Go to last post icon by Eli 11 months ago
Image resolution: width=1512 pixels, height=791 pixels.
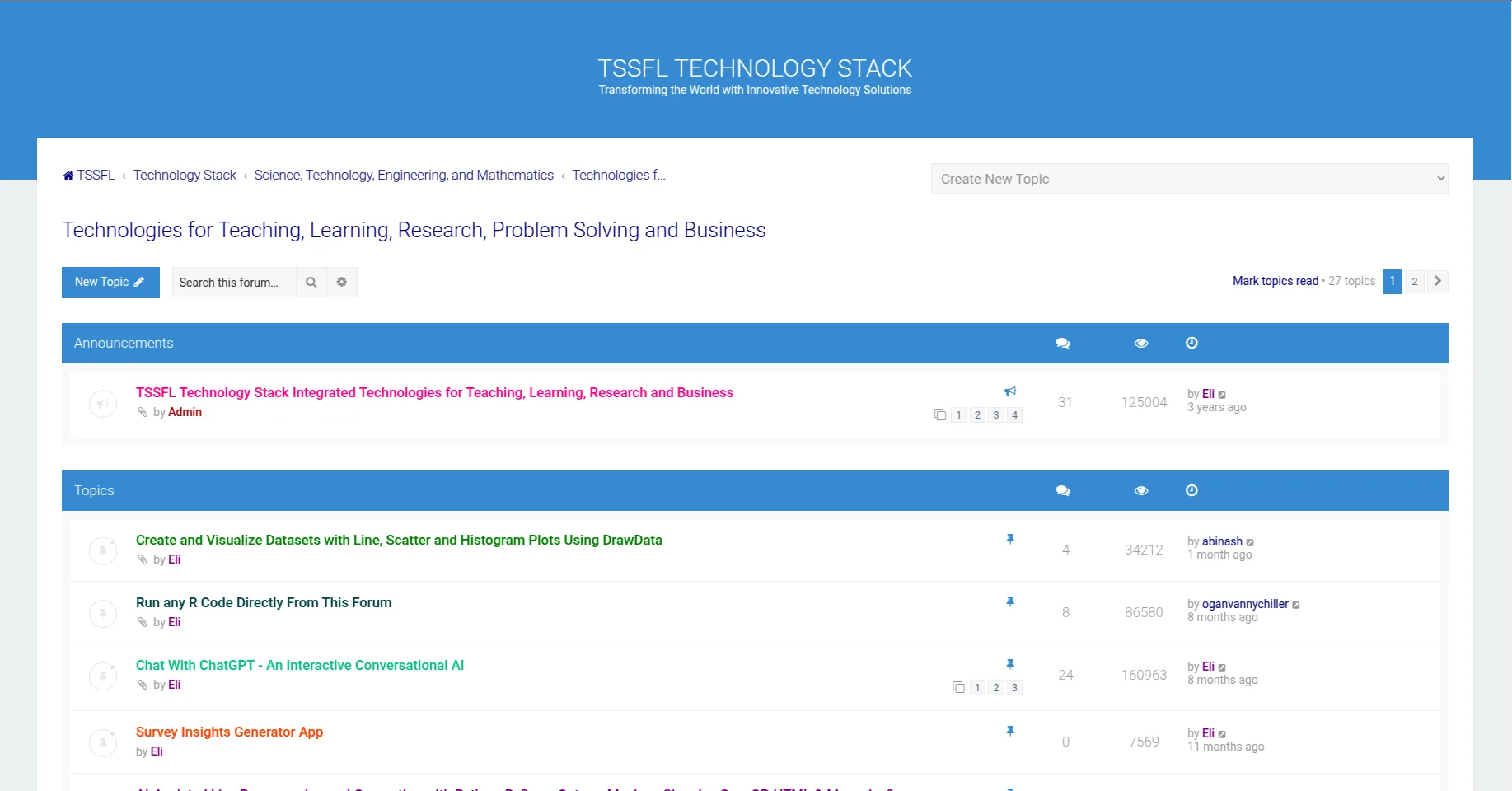1222,734
